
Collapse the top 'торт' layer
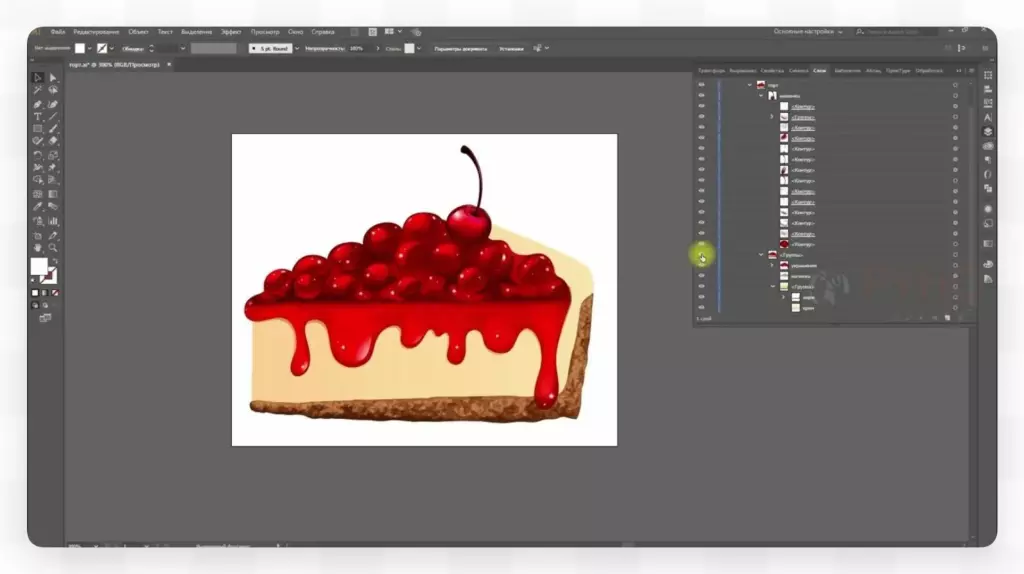click(750, 85)
